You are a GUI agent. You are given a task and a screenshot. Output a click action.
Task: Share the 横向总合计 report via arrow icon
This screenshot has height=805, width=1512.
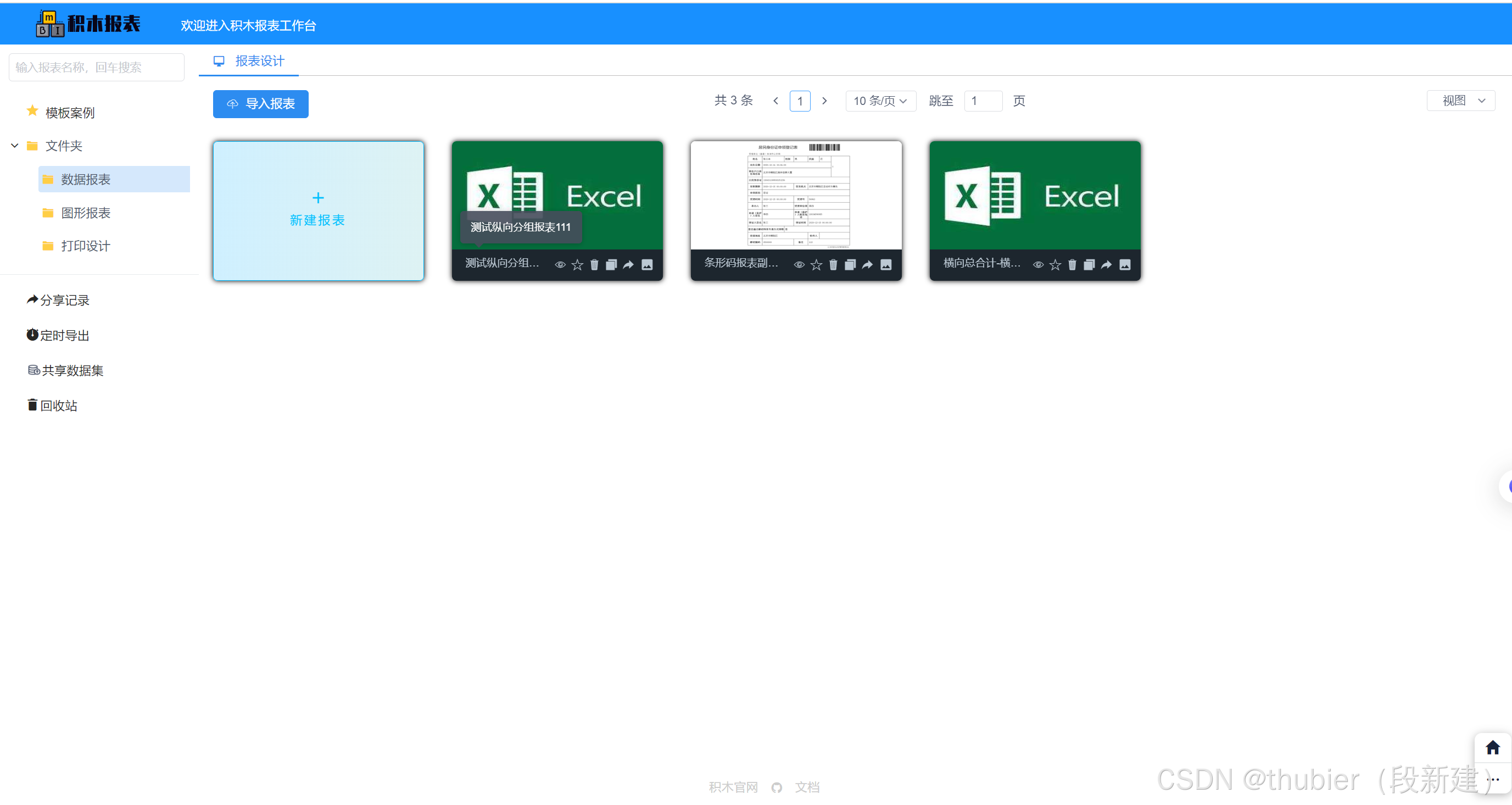1107,265
